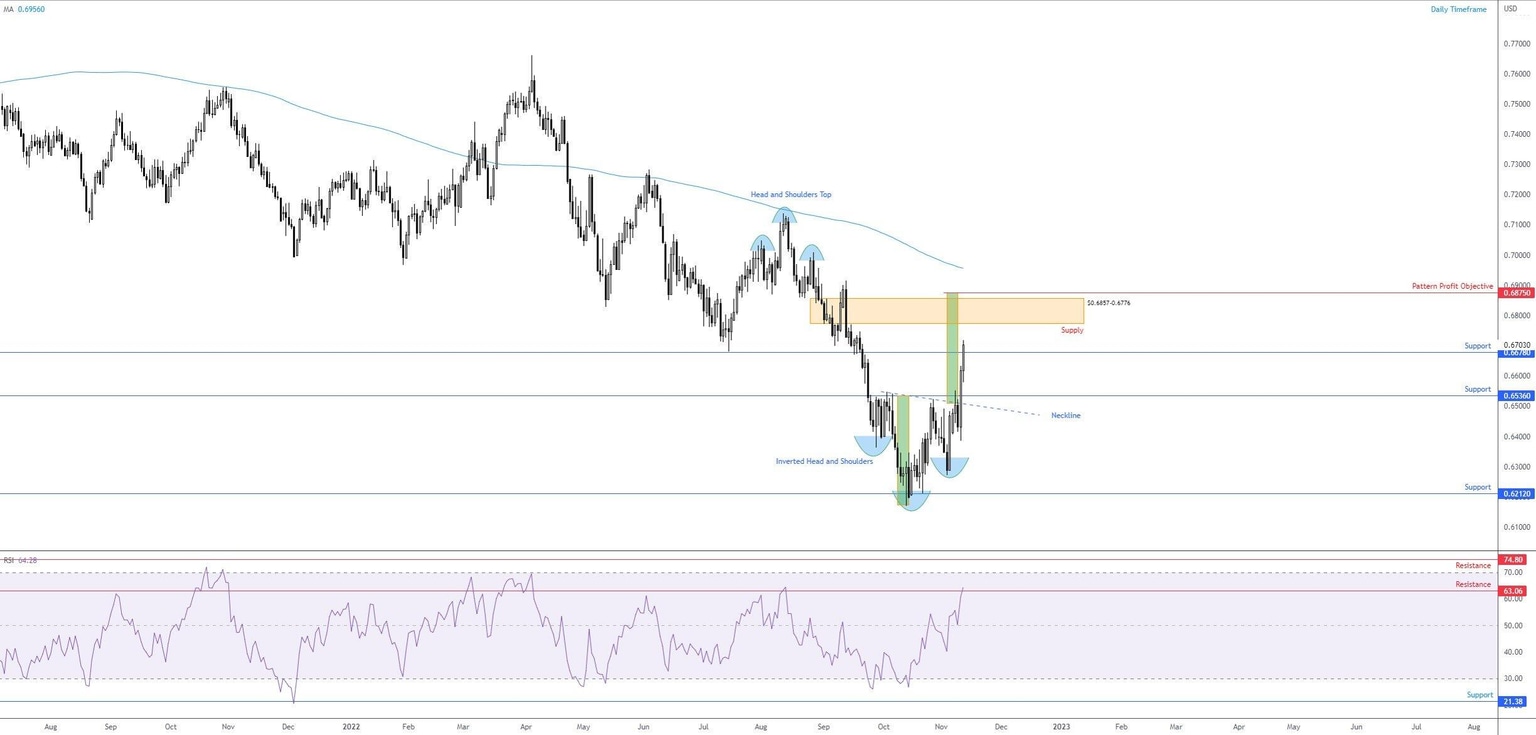Click the Support label at 0.66780
Image resolution: width=1536 pixels, height=735 pixels.
[x=1478, y=346]
